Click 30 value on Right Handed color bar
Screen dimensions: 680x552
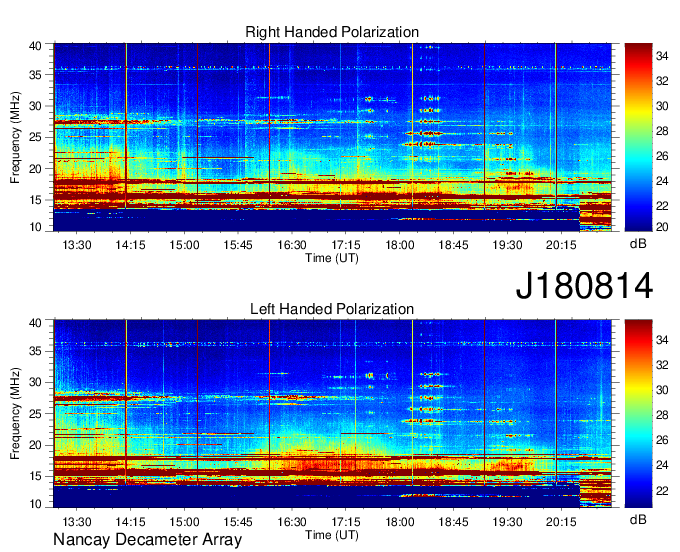662,106
